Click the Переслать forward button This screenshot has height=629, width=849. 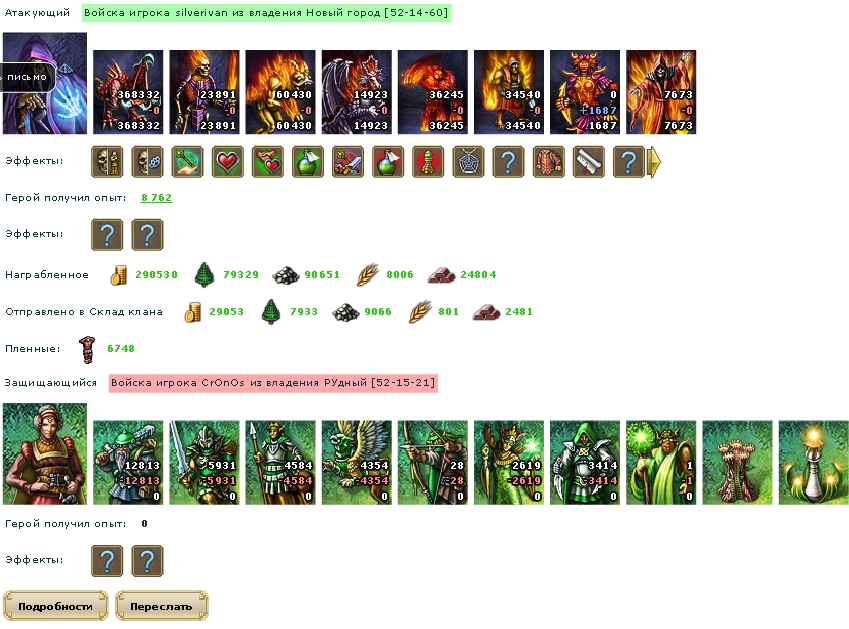click(x=161, y=606)
